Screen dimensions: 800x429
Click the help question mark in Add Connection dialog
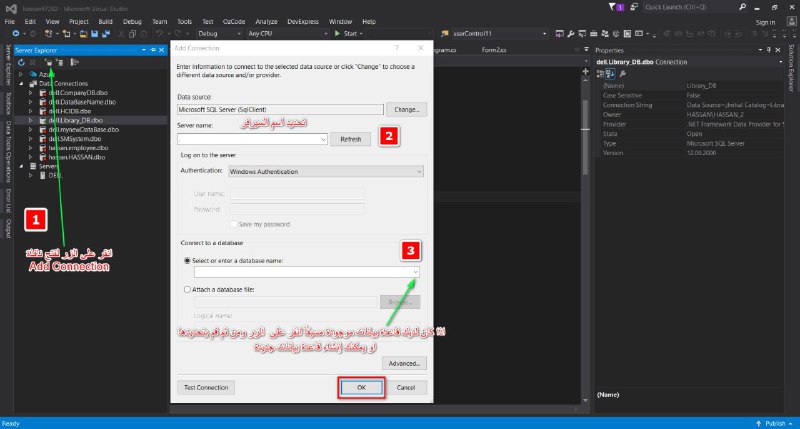(x=396, y=48)
